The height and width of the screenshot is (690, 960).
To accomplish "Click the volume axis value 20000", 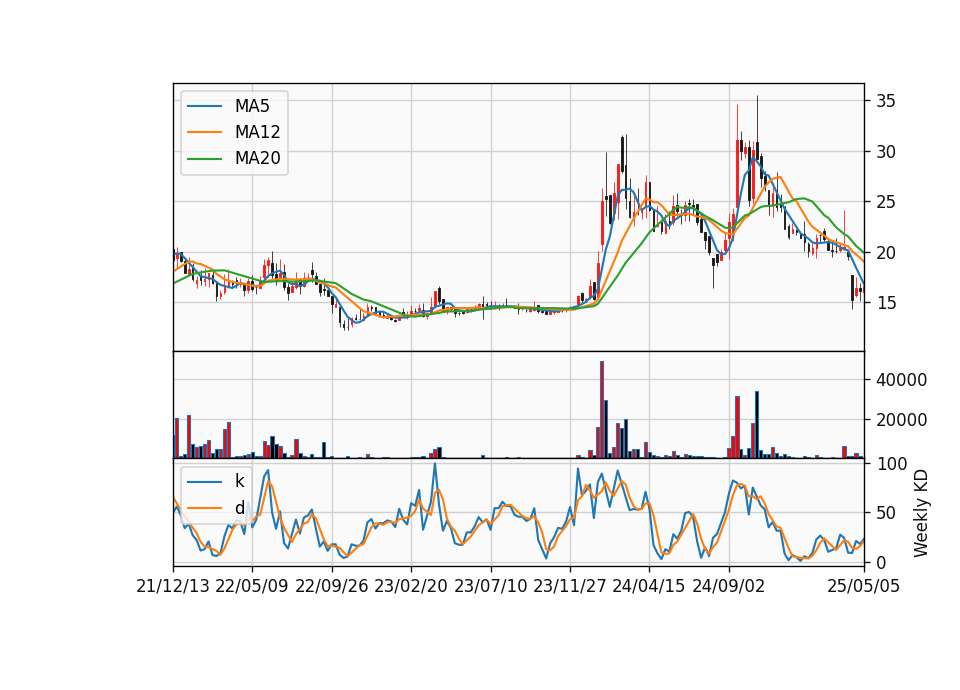I will (x=901, y=420).
